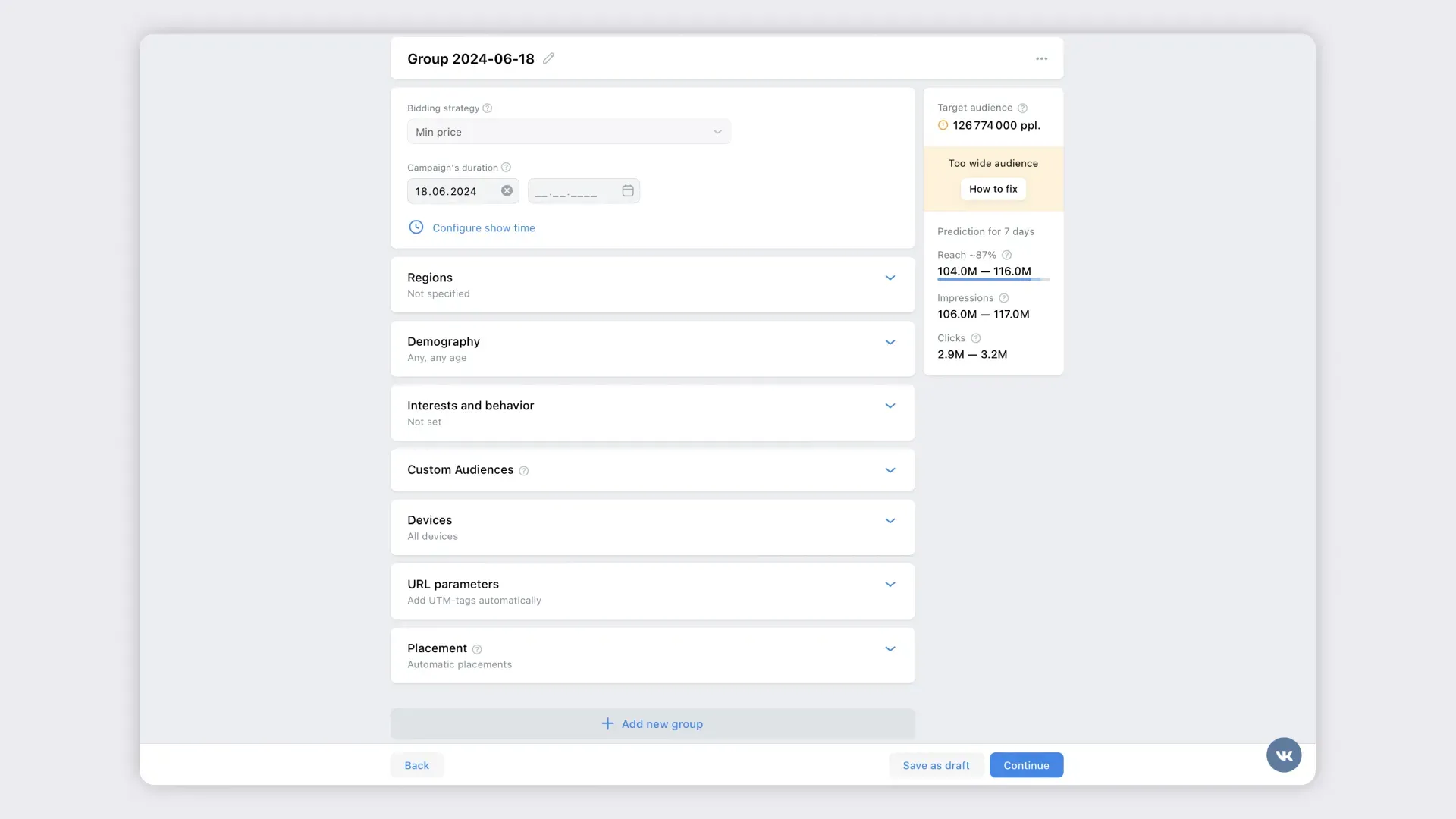Open the VK round chat icon
Image resolution: width=1456 pixels, height=819 pixels.
1283,755
